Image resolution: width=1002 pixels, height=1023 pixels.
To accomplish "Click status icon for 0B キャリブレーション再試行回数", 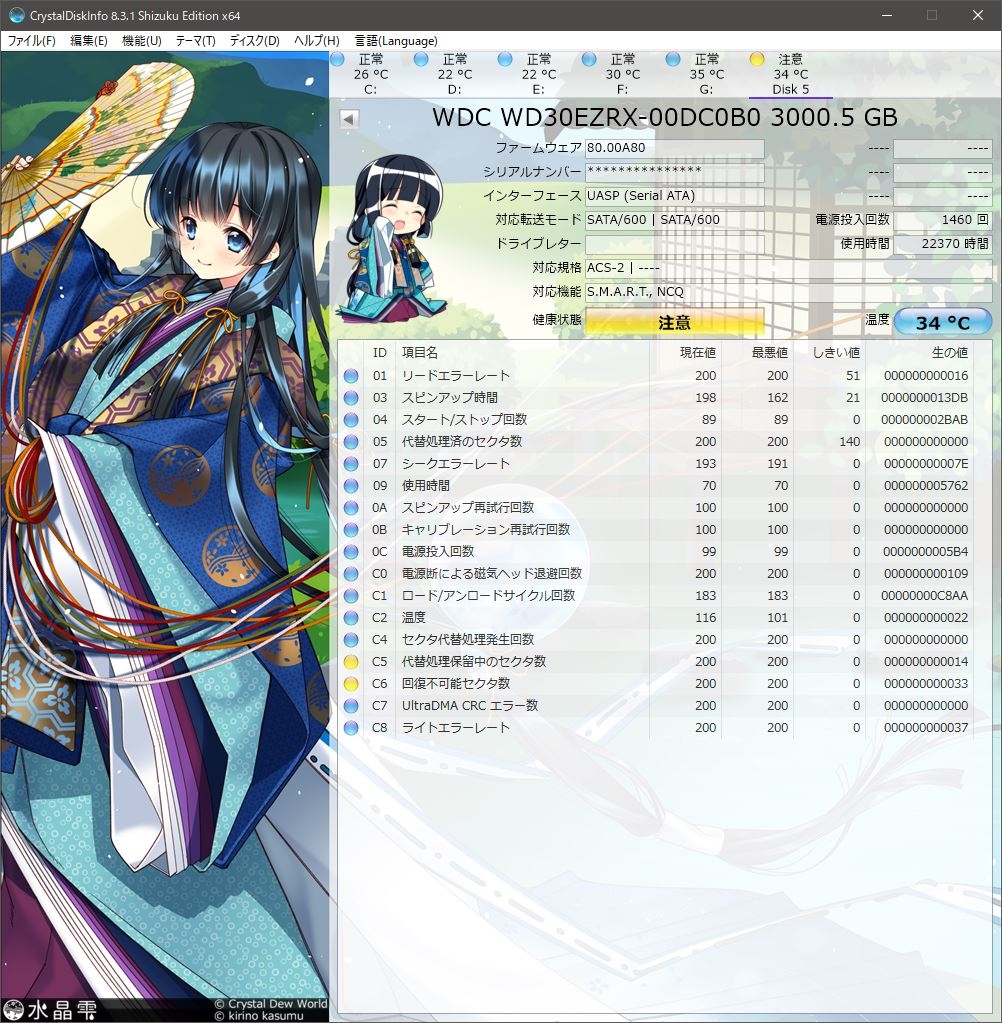I will (351, 530).
